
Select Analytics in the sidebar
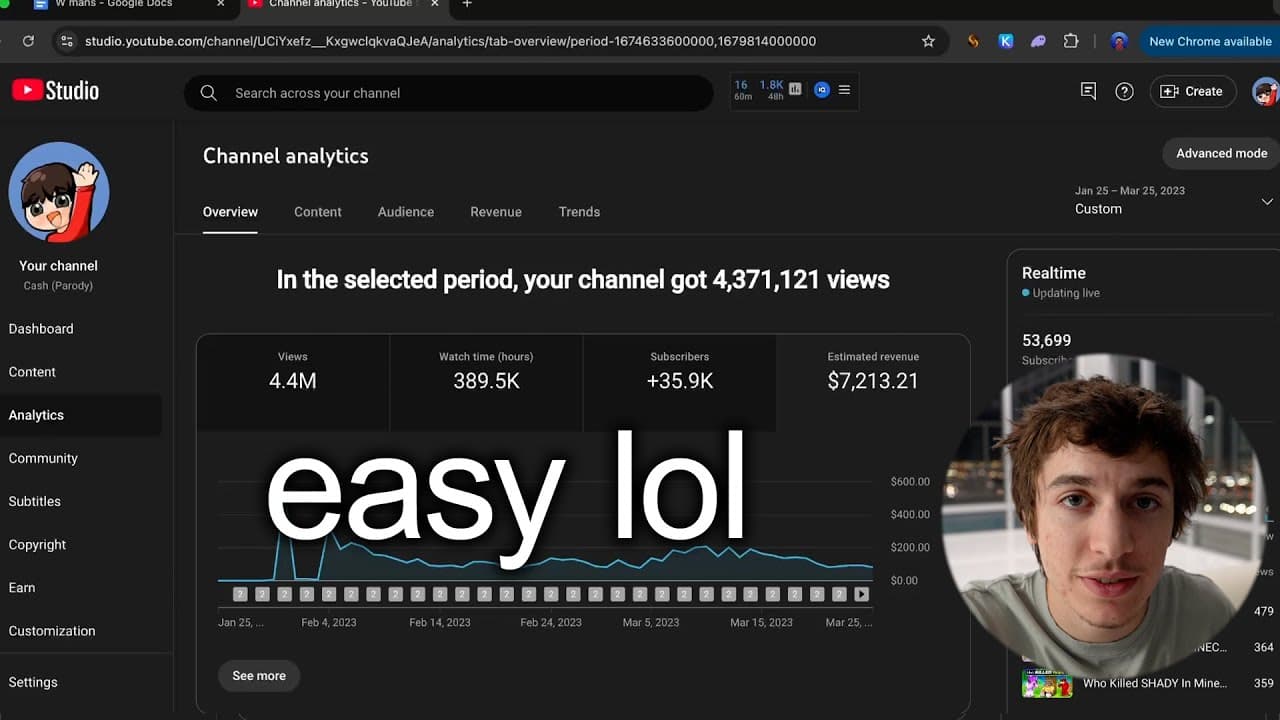tap(81, 415)
